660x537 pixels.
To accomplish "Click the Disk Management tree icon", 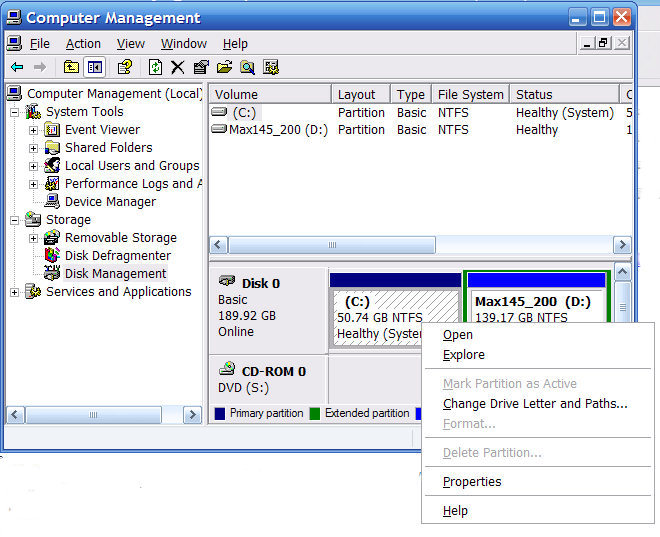I will pos(52,274).
